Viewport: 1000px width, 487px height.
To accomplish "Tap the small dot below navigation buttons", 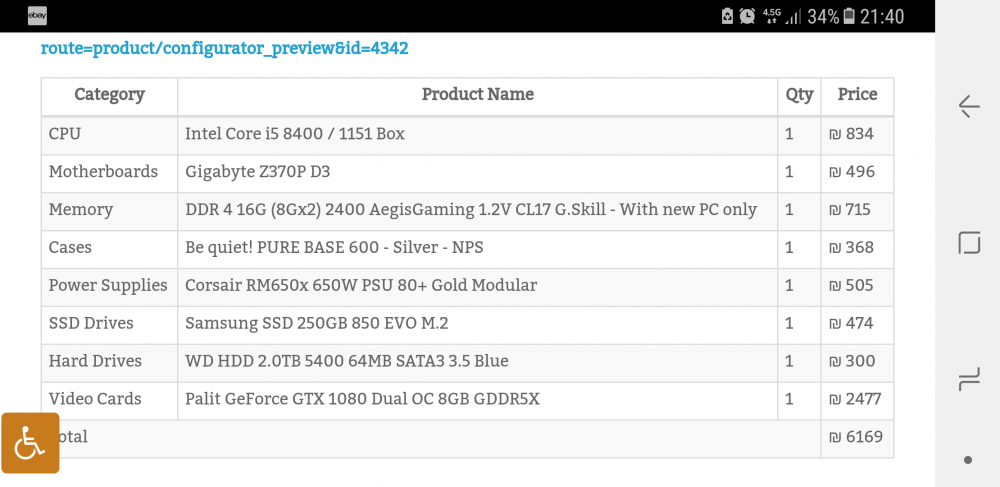I will 968,460.
